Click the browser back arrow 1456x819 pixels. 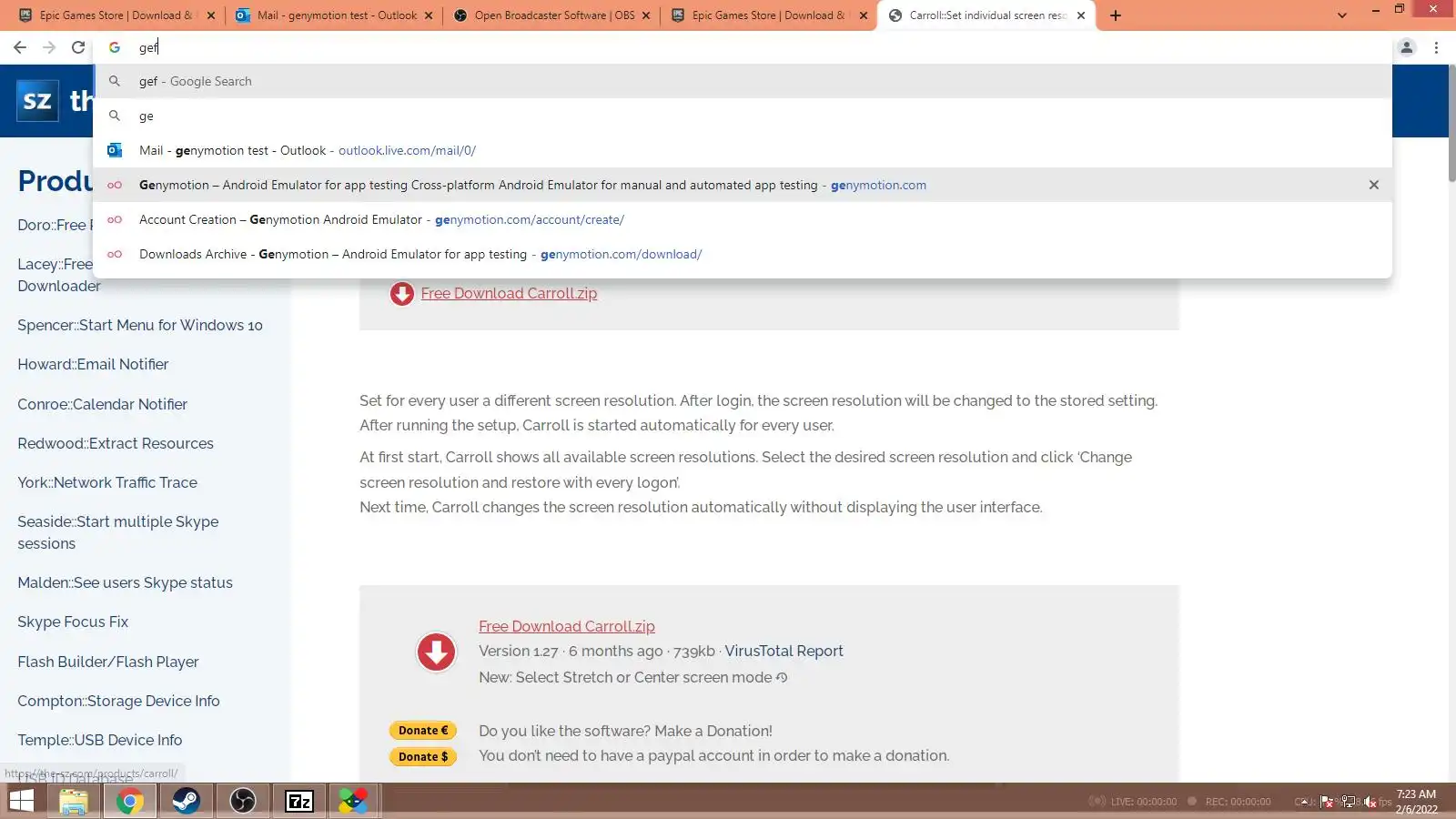pos(20,47)
